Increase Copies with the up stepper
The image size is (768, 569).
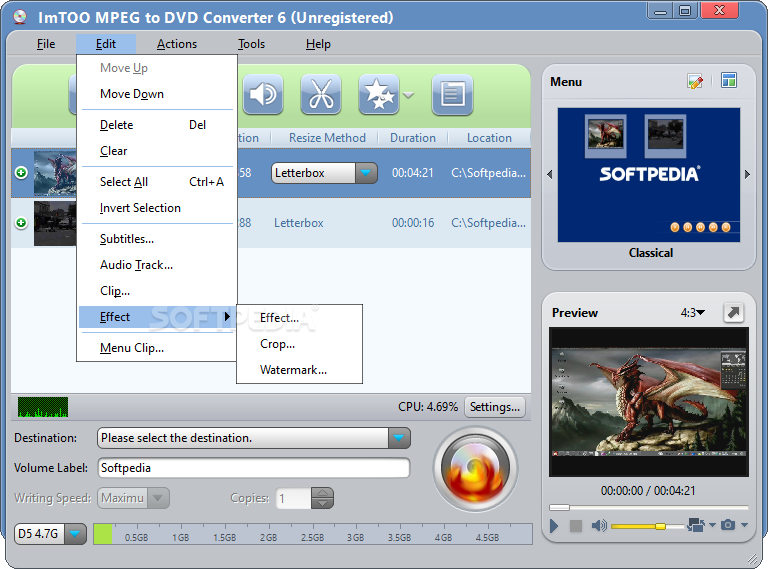(x=322, y=493)
